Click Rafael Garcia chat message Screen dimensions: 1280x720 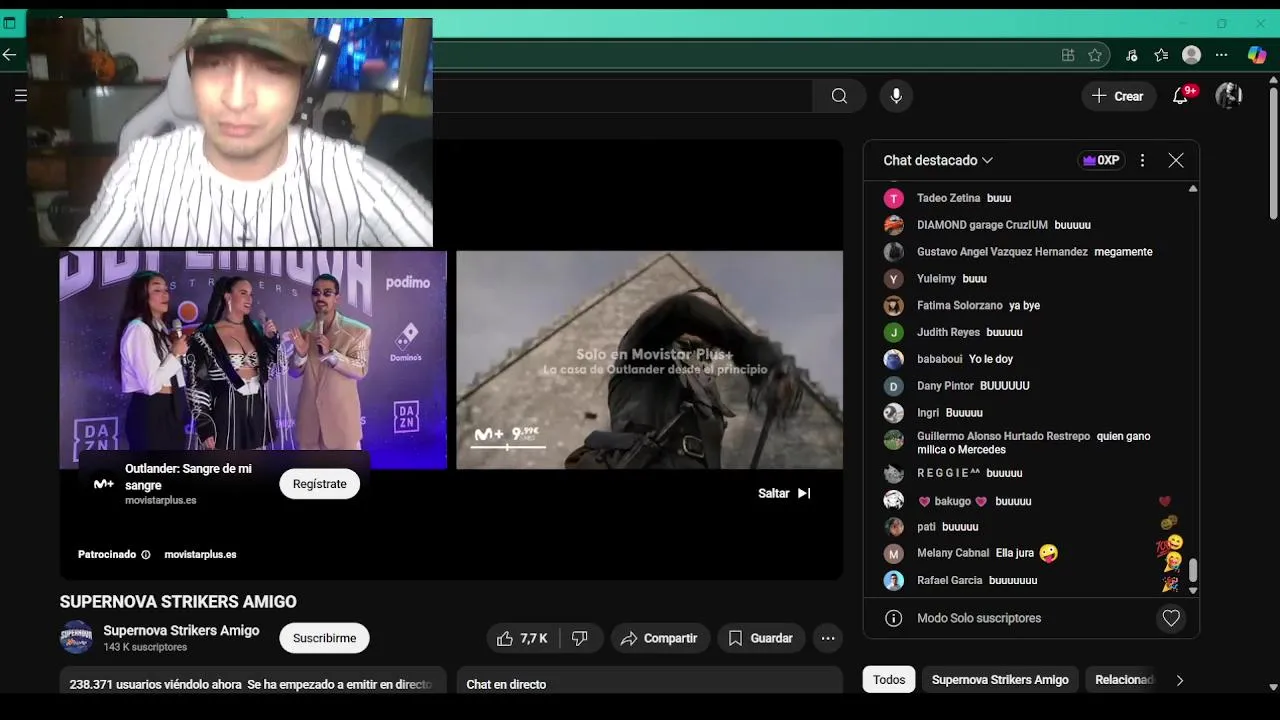pos(1030,580)
